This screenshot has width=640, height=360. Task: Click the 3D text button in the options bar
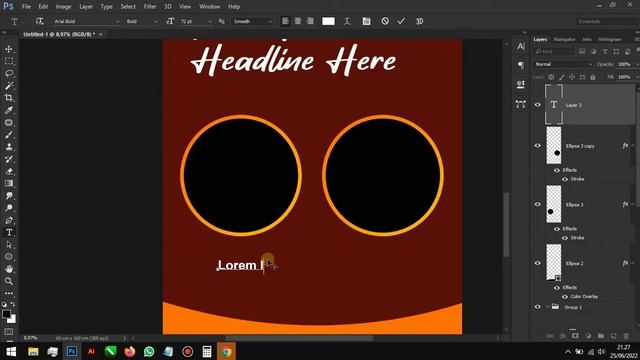pos(419,21)
